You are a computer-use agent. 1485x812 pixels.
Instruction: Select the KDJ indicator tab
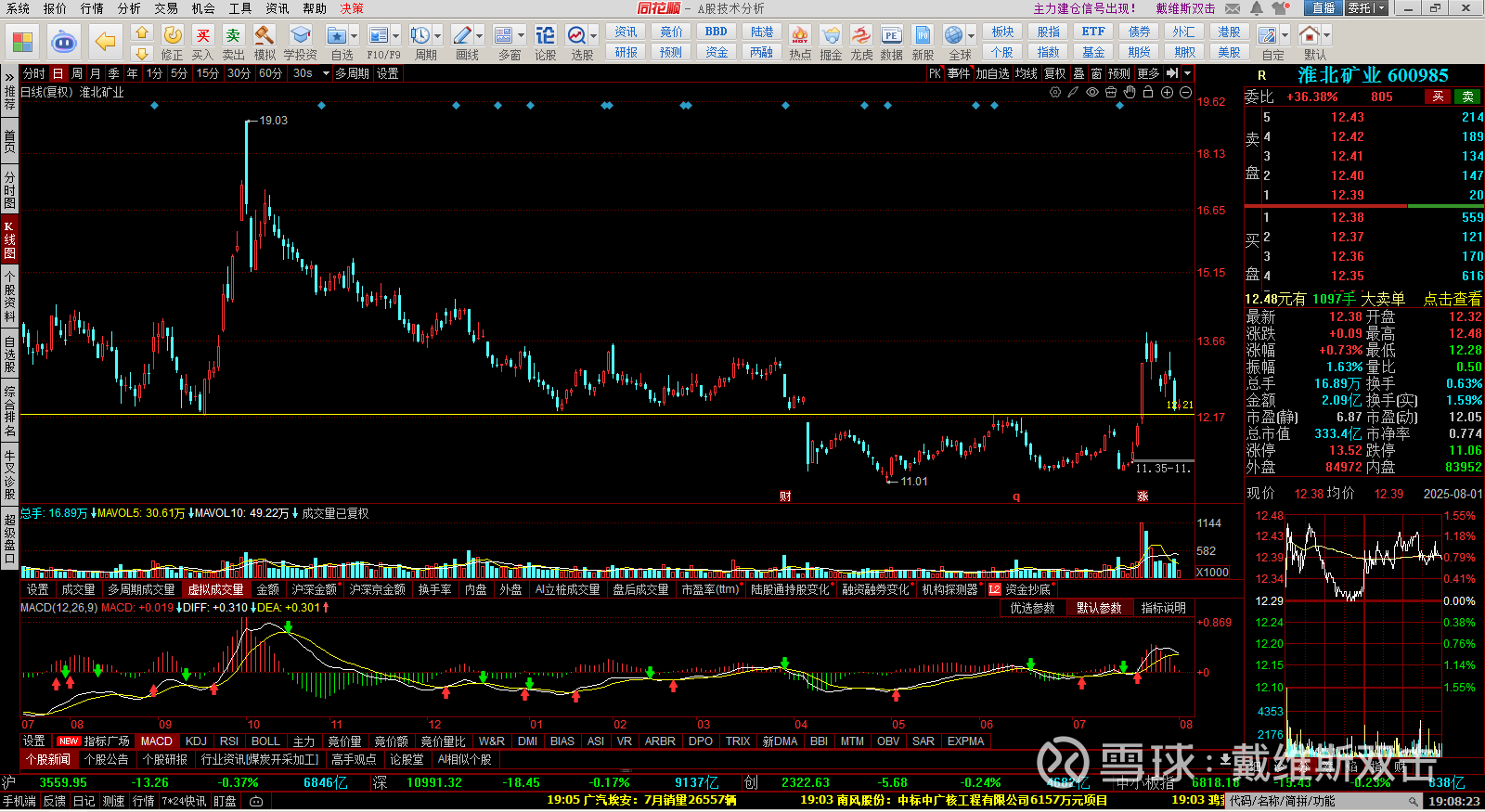point(196,741)
